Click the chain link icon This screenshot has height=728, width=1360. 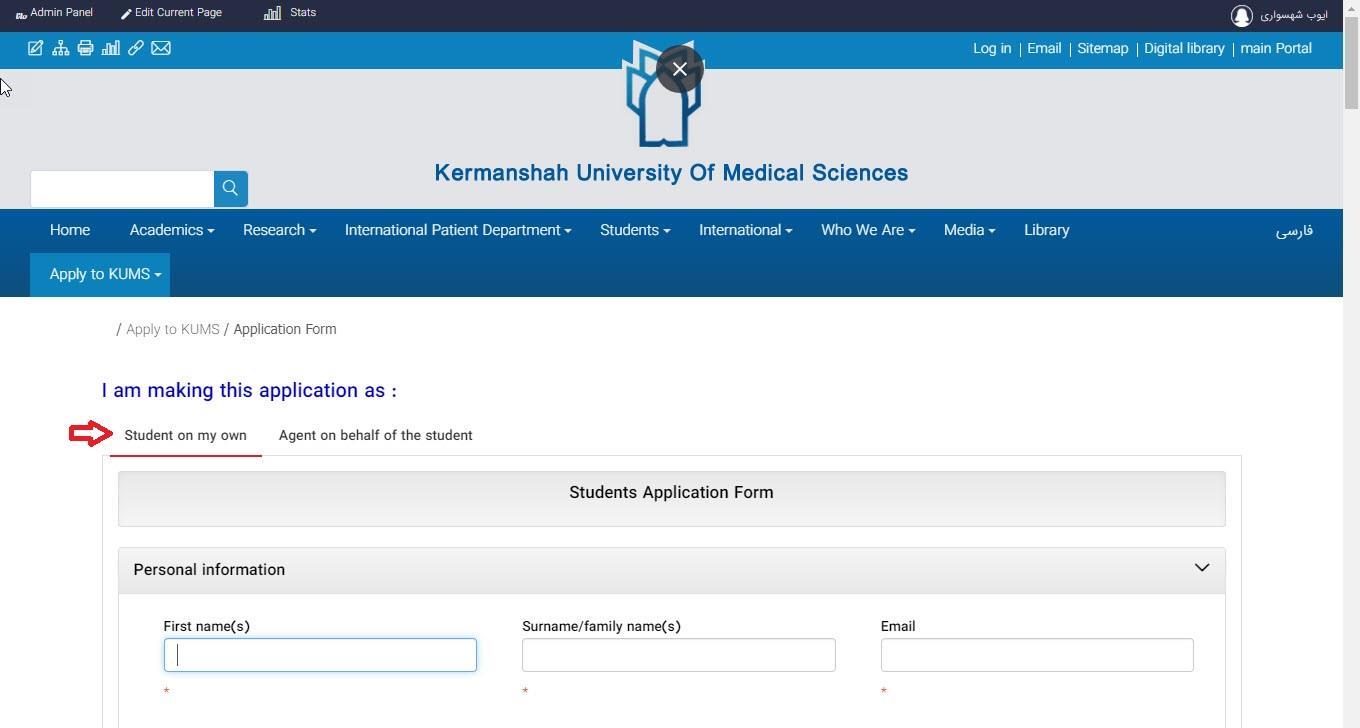coord(136,48)
